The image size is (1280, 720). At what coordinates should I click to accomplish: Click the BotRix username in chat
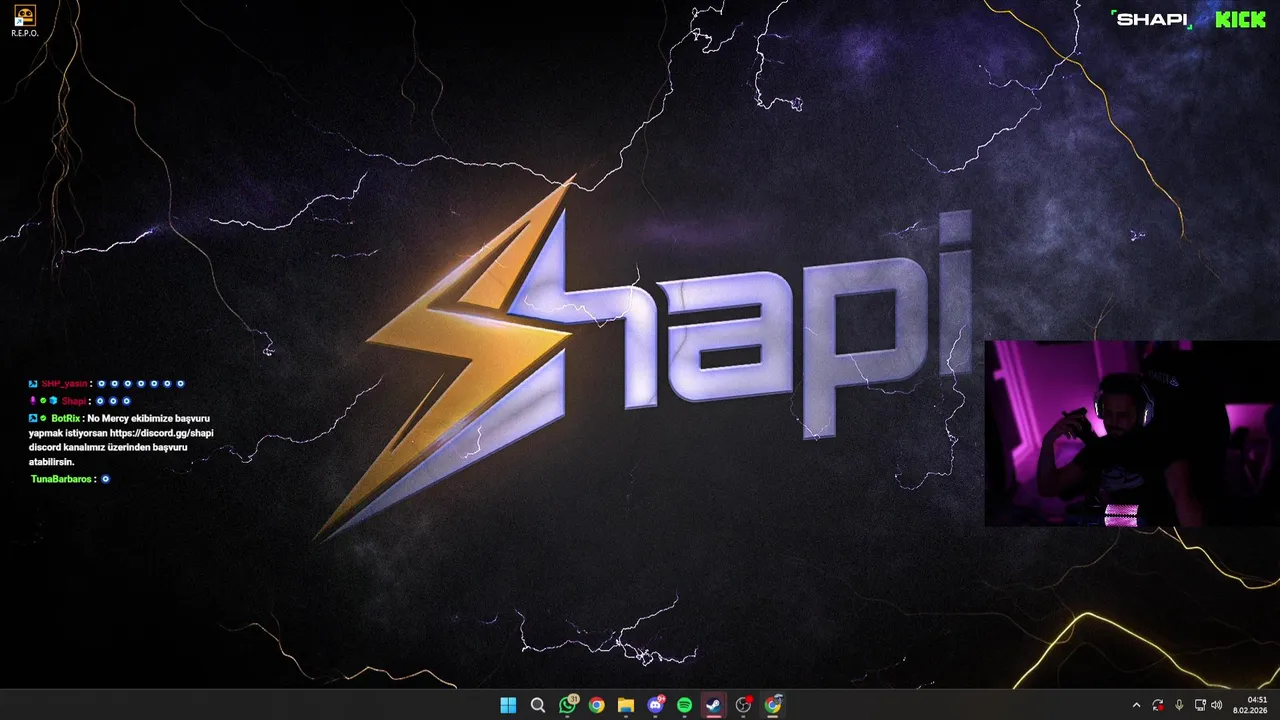point(65,418)
